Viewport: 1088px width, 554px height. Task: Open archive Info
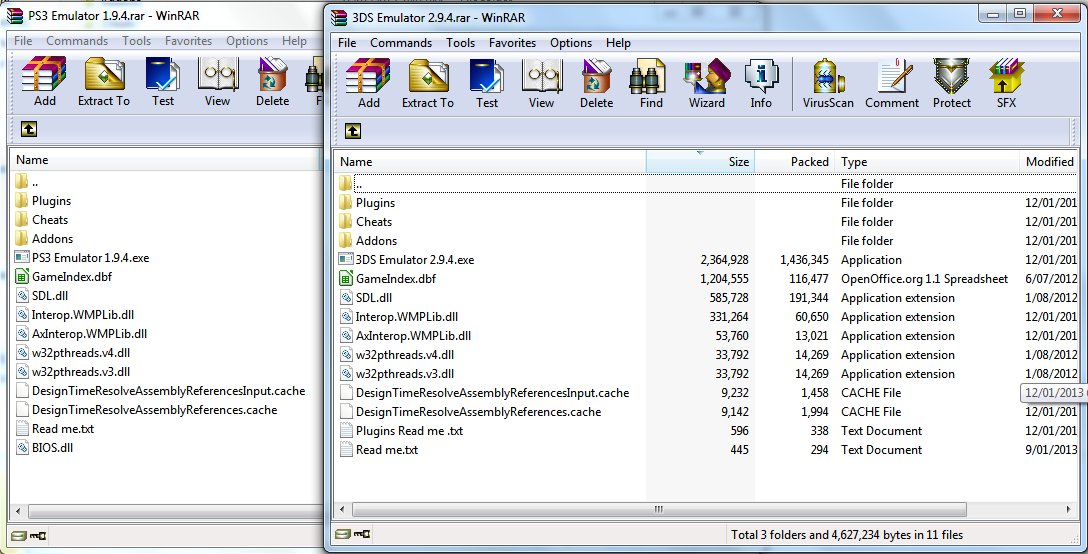(760, 83)
